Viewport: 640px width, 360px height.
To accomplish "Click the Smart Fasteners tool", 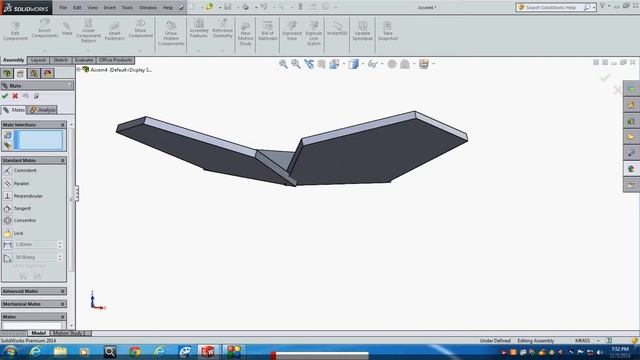I will coord(114,31).
